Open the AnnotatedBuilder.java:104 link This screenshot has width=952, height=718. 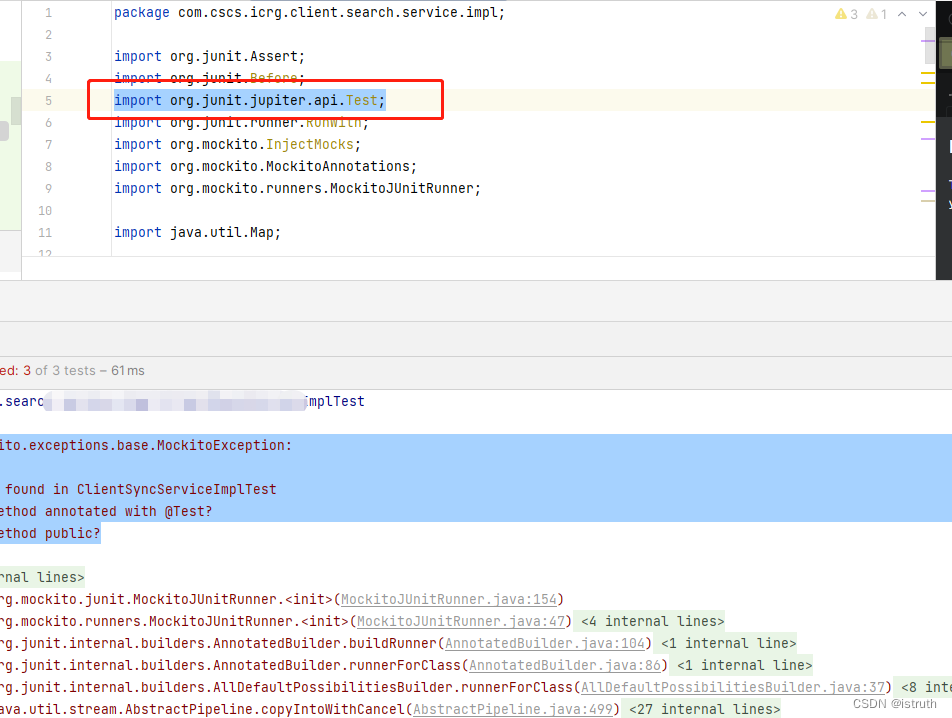[x=545, y=643]
